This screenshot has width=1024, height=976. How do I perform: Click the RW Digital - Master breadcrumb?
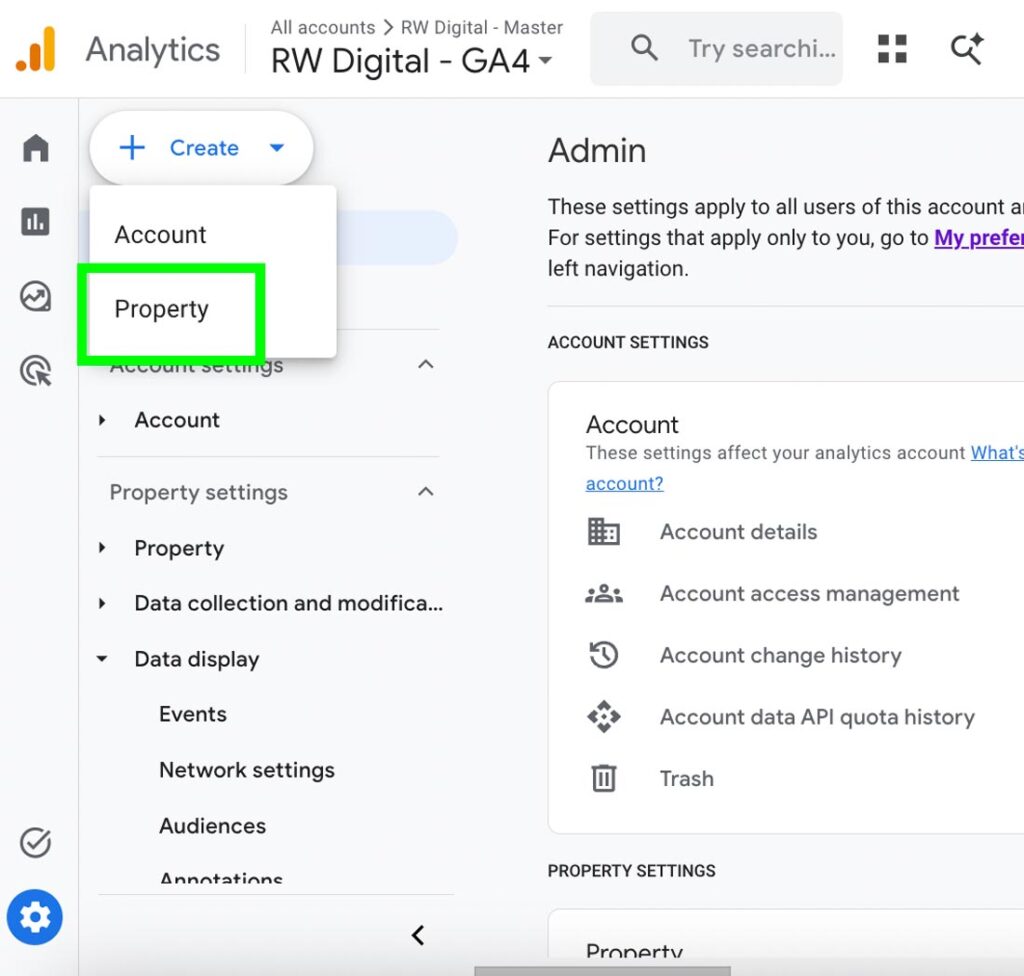click(481, 27)
